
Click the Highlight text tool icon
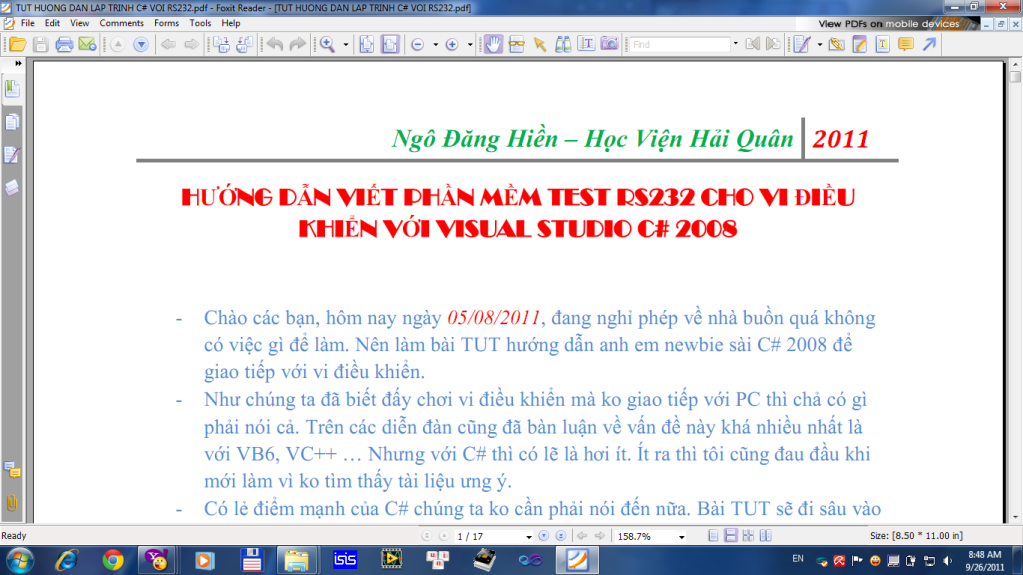click(883, 44)
